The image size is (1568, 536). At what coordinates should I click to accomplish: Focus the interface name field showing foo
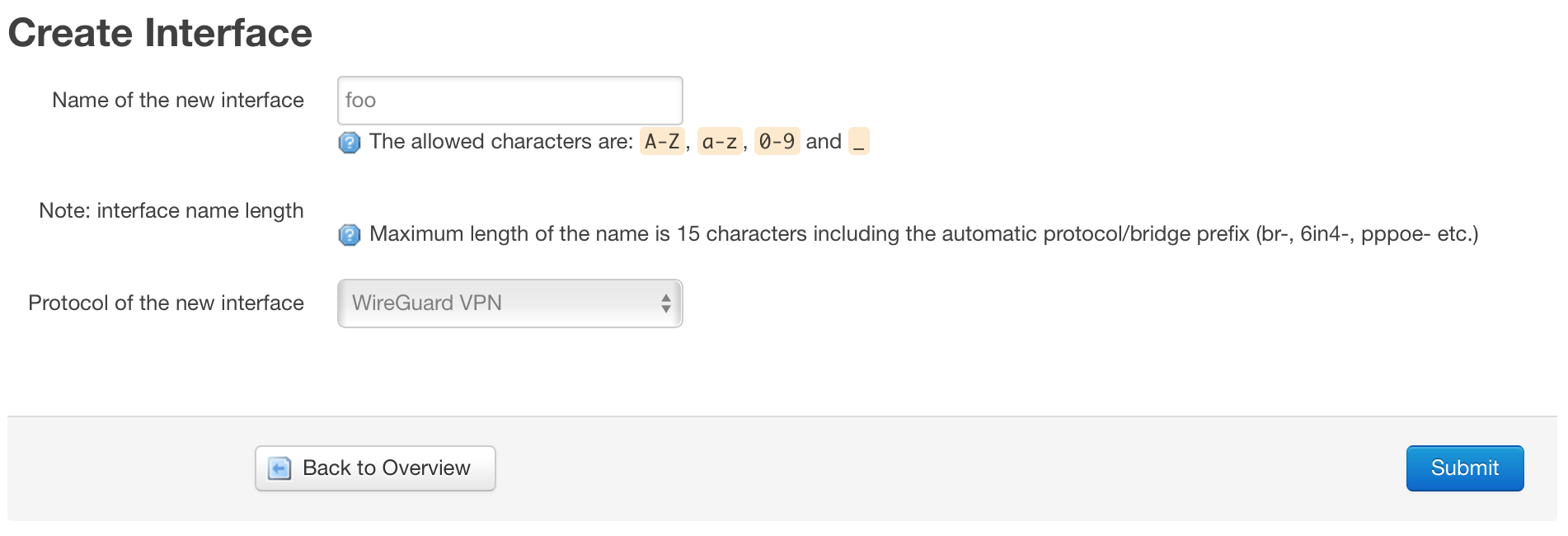(509, 101)
